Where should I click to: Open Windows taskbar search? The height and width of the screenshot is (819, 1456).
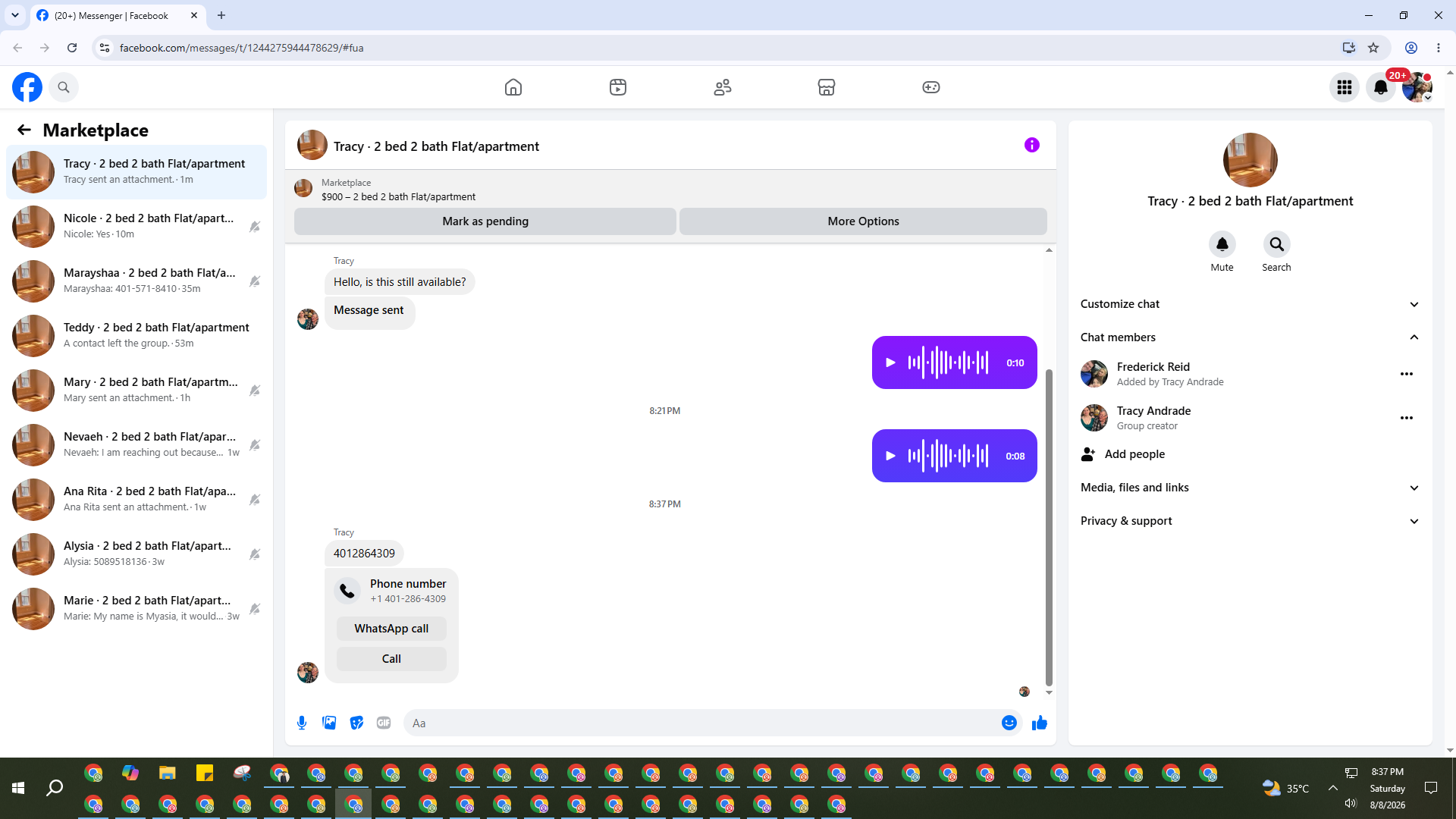[x=55, y=789]
